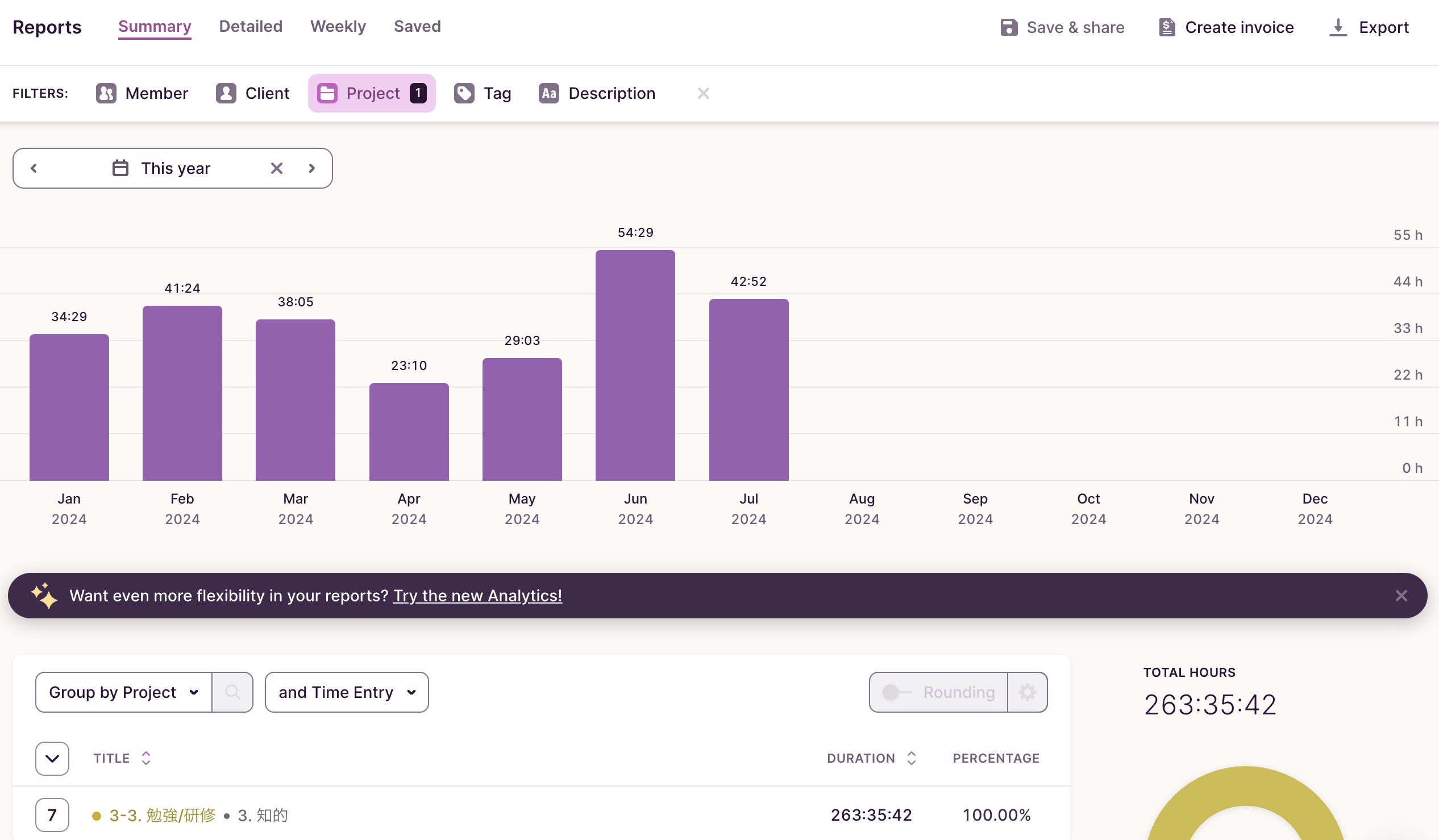The image size is (1439, 840).
Task: Switch to the Detailed tab
Action: click(x=251, y=26)
